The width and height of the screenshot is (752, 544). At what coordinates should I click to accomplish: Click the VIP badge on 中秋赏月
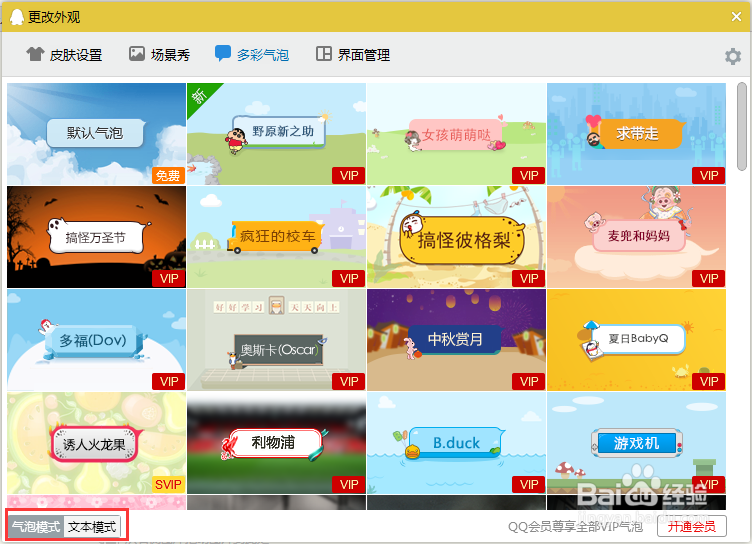click(529, 382)
